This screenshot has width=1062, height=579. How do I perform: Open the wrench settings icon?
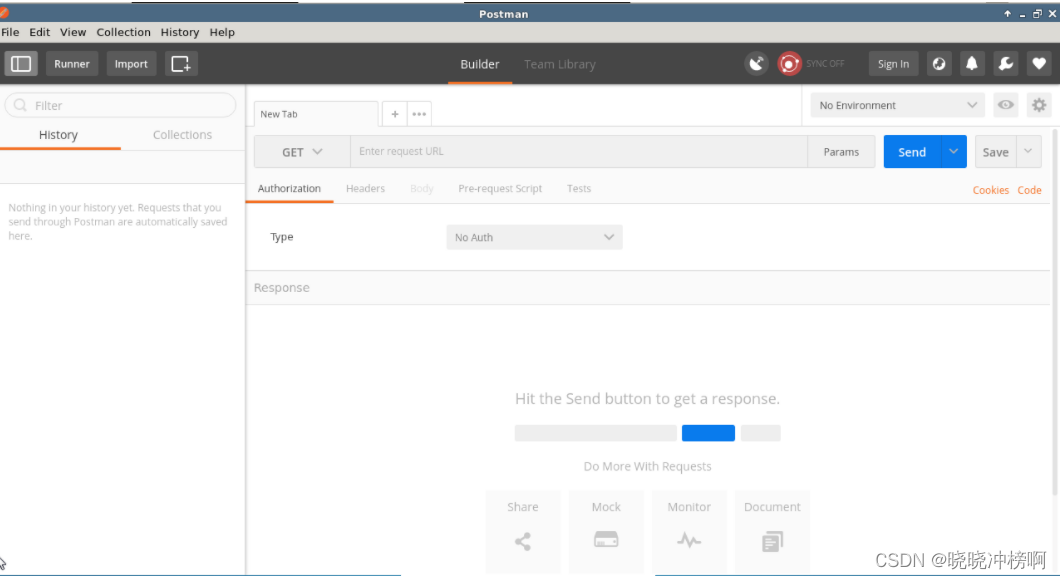click(1006, 64)
